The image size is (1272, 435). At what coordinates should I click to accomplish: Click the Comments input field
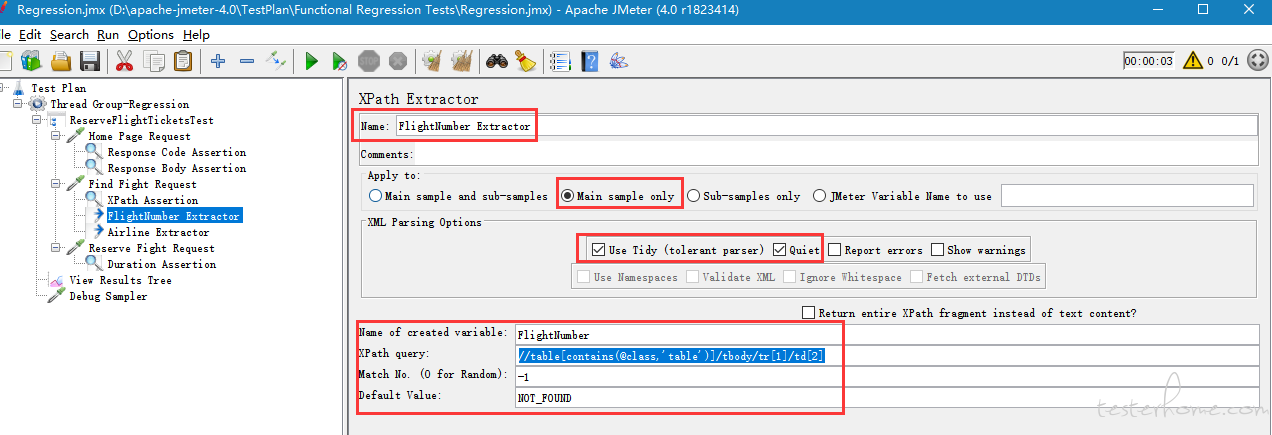[836, 155]
